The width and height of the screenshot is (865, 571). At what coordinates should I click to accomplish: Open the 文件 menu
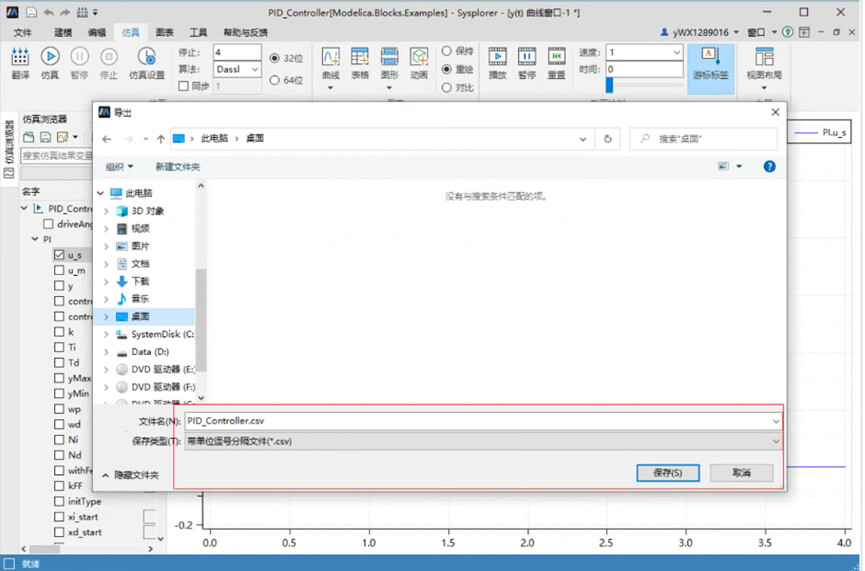[22, 33]
